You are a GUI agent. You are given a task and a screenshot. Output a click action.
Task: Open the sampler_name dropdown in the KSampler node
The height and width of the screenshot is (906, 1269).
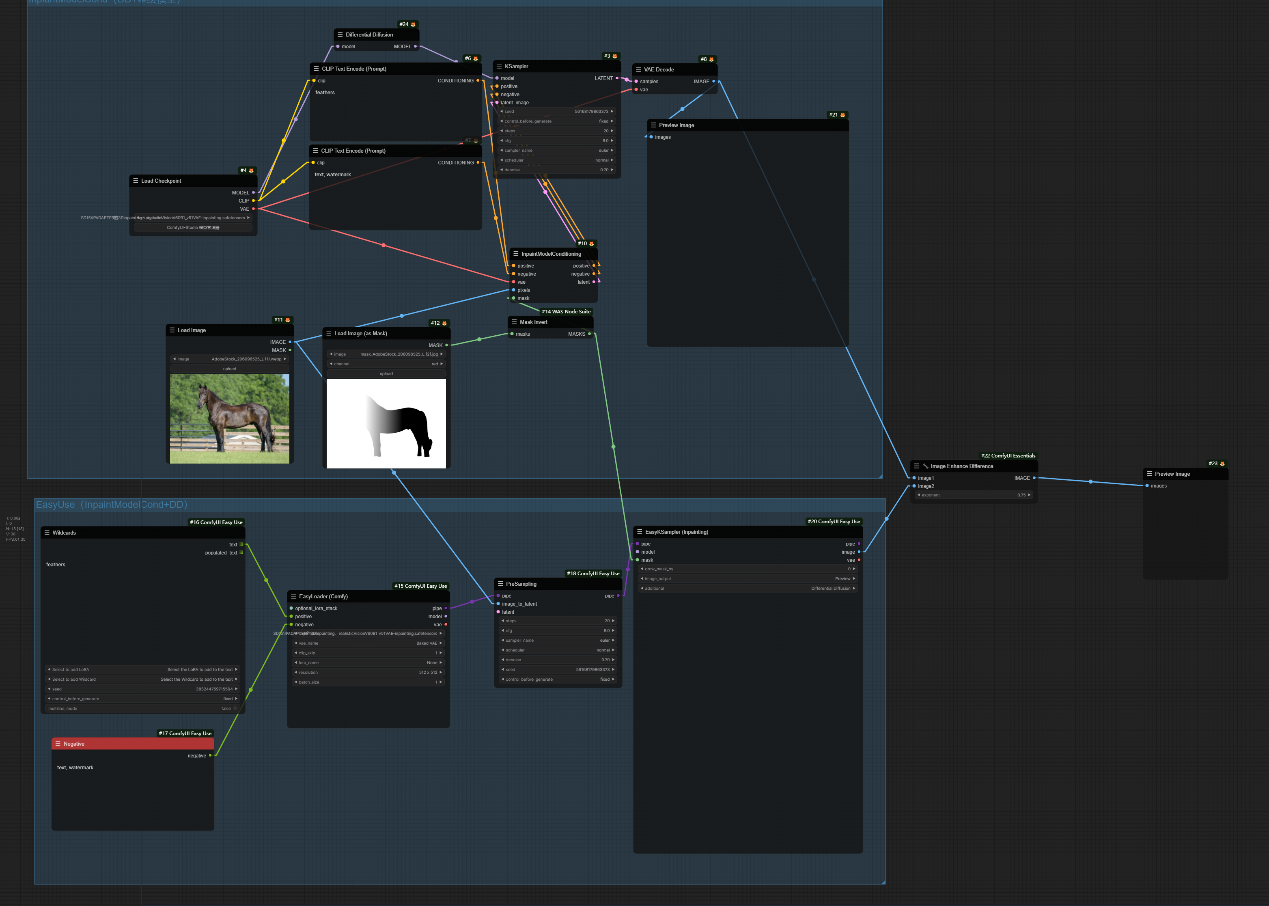click(x=556, y=150)
